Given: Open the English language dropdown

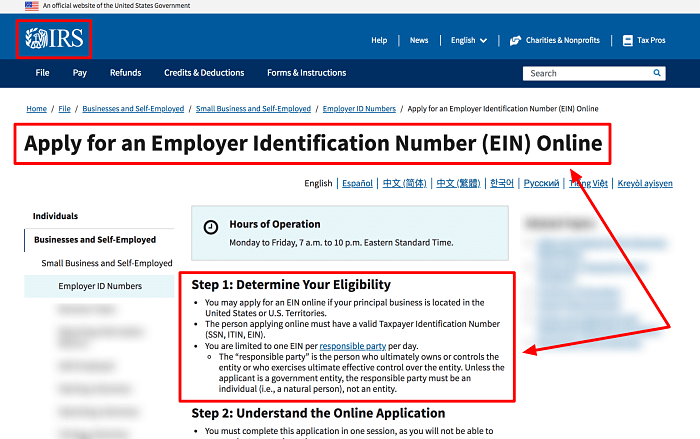Looking at the screenshot, I should tap(469, 40).
